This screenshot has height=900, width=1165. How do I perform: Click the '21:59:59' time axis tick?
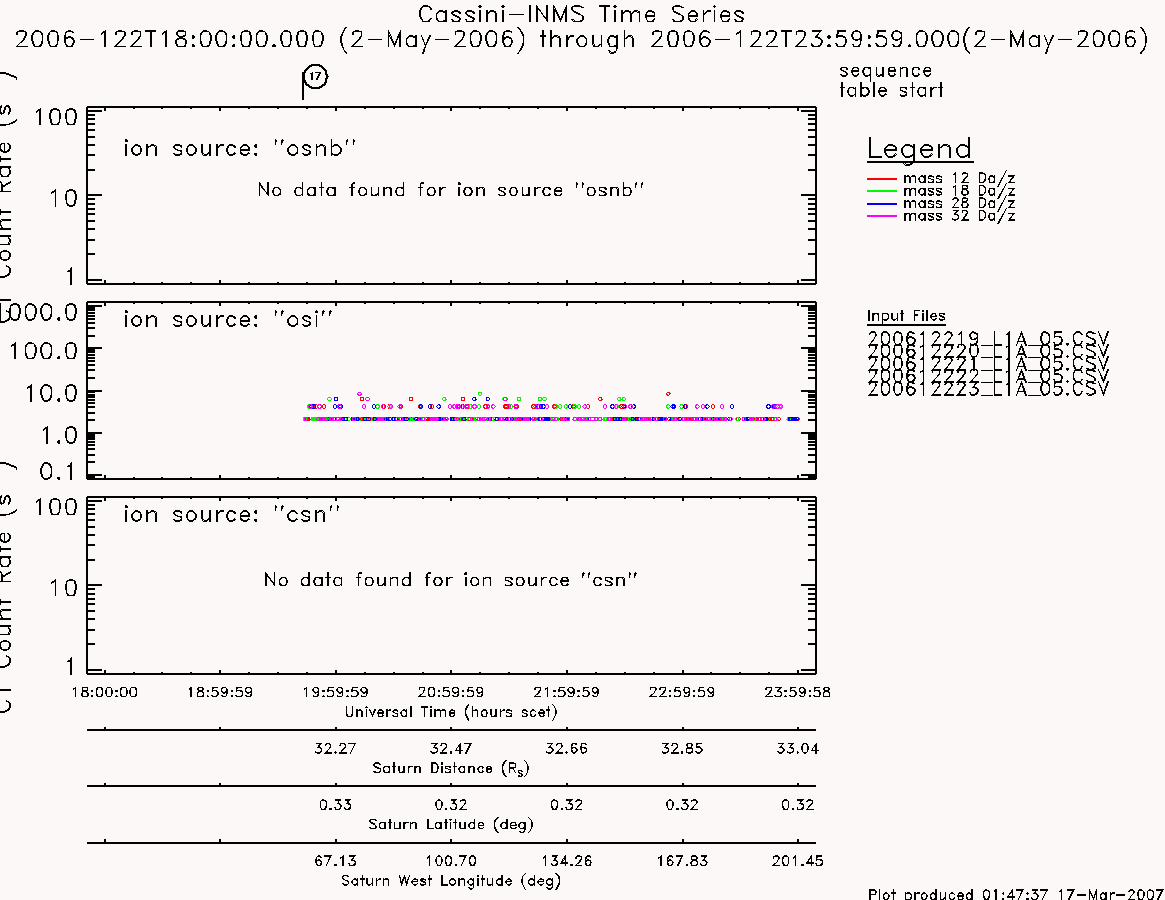(x=566, y=692)
